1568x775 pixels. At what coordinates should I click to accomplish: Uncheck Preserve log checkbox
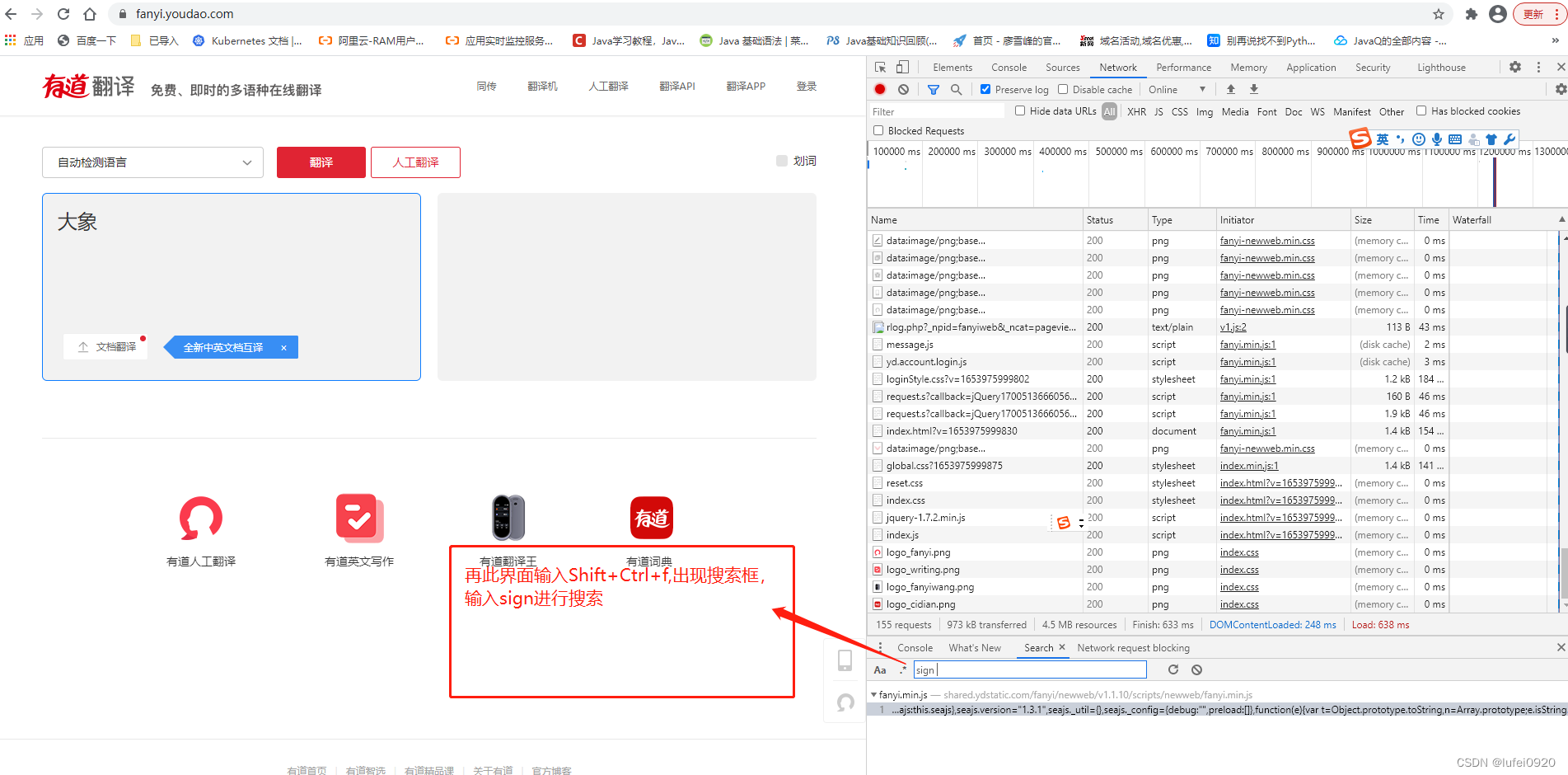coord(985,89)
